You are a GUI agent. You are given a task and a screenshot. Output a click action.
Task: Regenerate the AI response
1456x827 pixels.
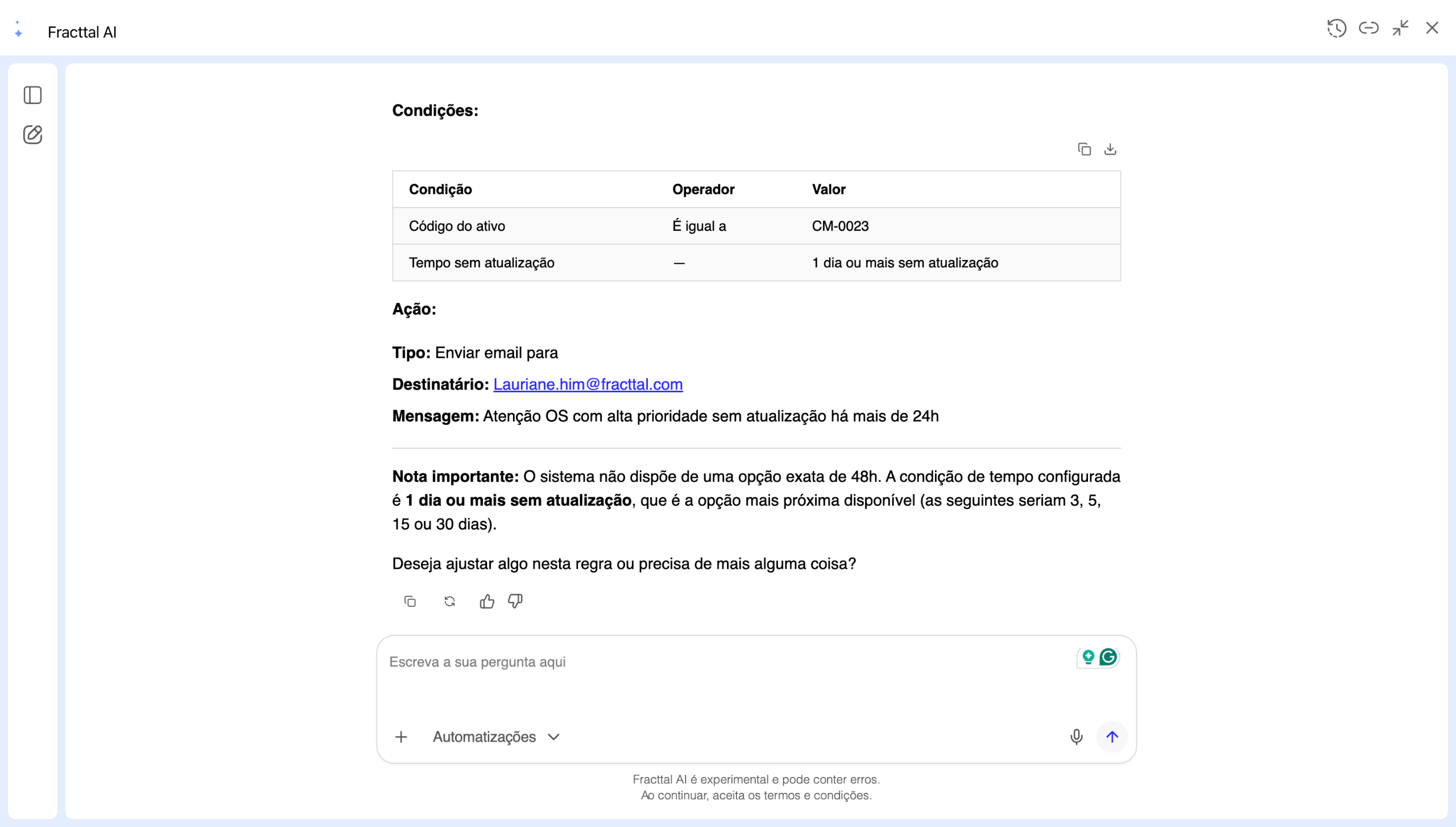click(449, 601)
